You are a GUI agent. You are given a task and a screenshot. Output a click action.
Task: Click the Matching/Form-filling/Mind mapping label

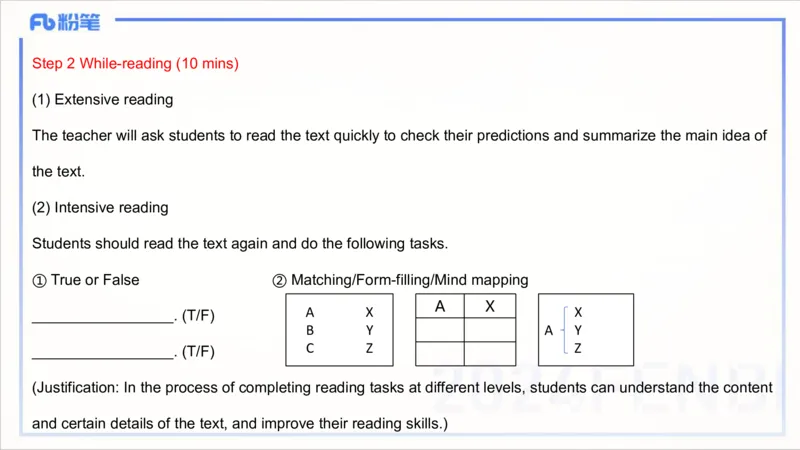409,280
